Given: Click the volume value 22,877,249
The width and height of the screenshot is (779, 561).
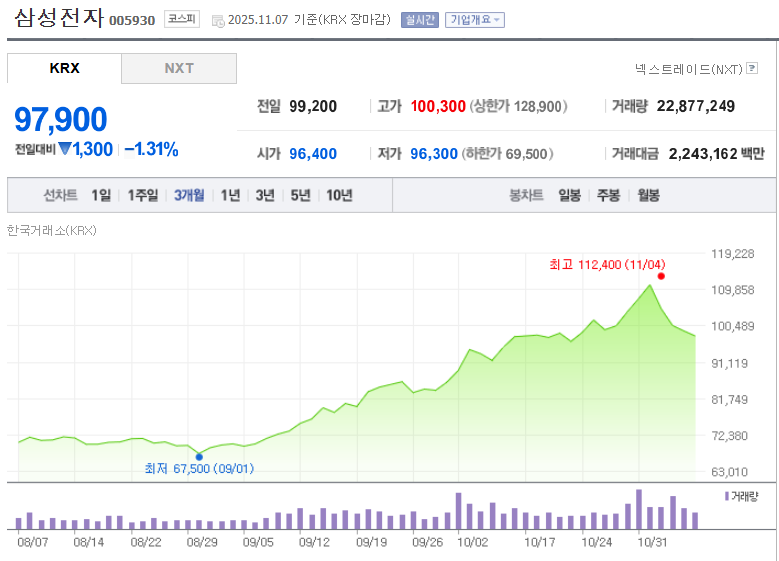Looking at the screenshot, I should 696,106.
